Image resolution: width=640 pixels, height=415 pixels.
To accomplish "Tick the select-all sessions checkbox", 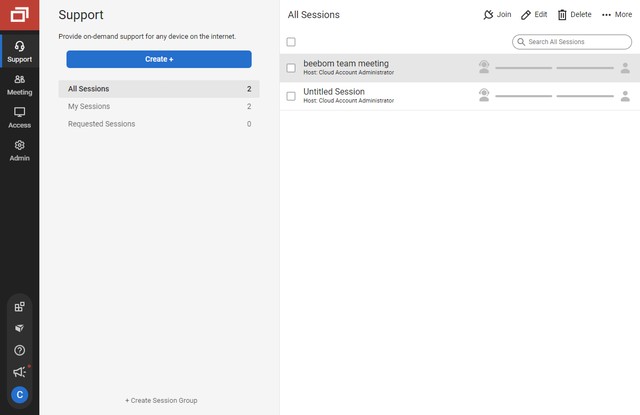I will pyautogui.click(x=291, y=42).
